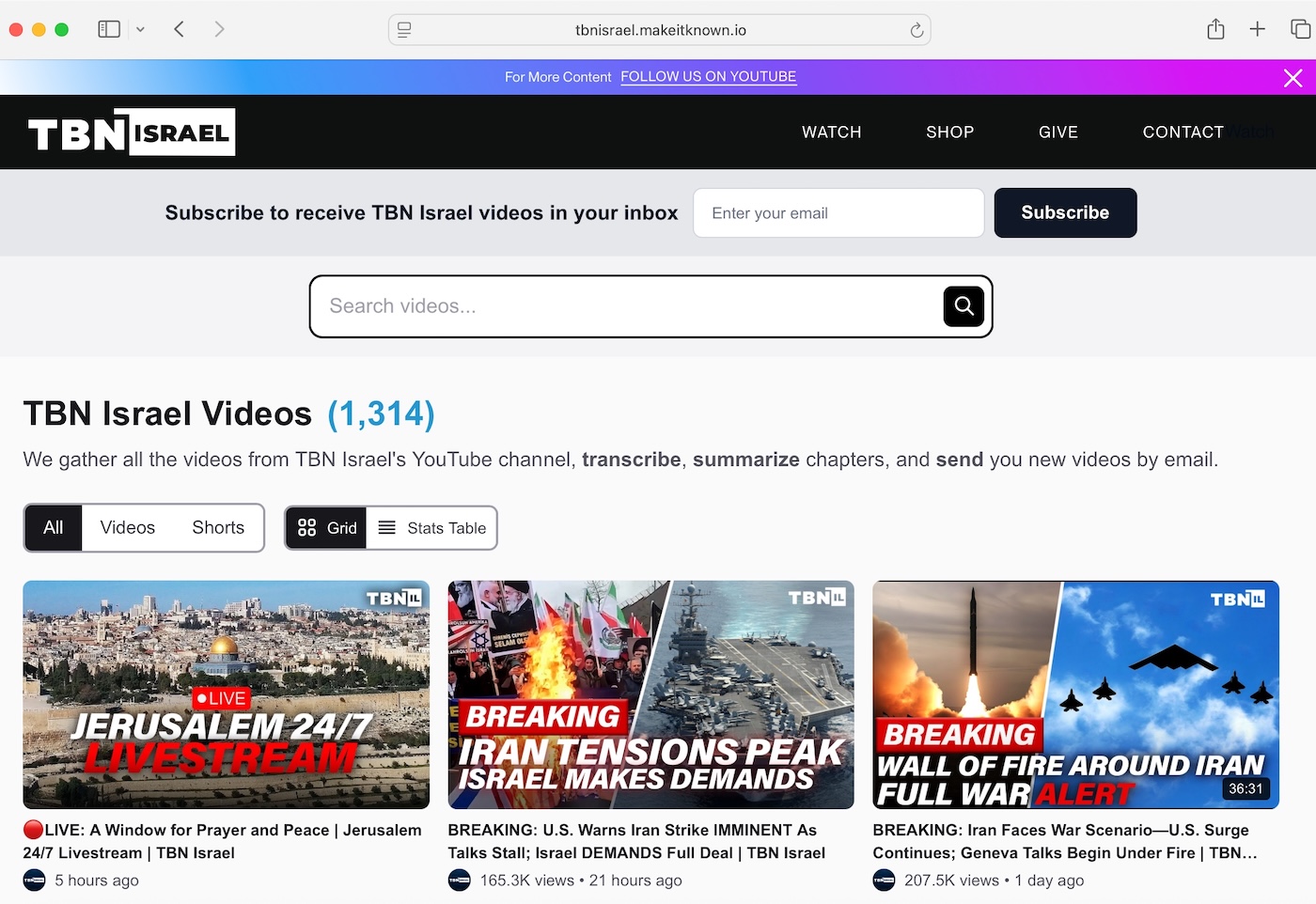Focus the Enter your email field

[838, 213]
